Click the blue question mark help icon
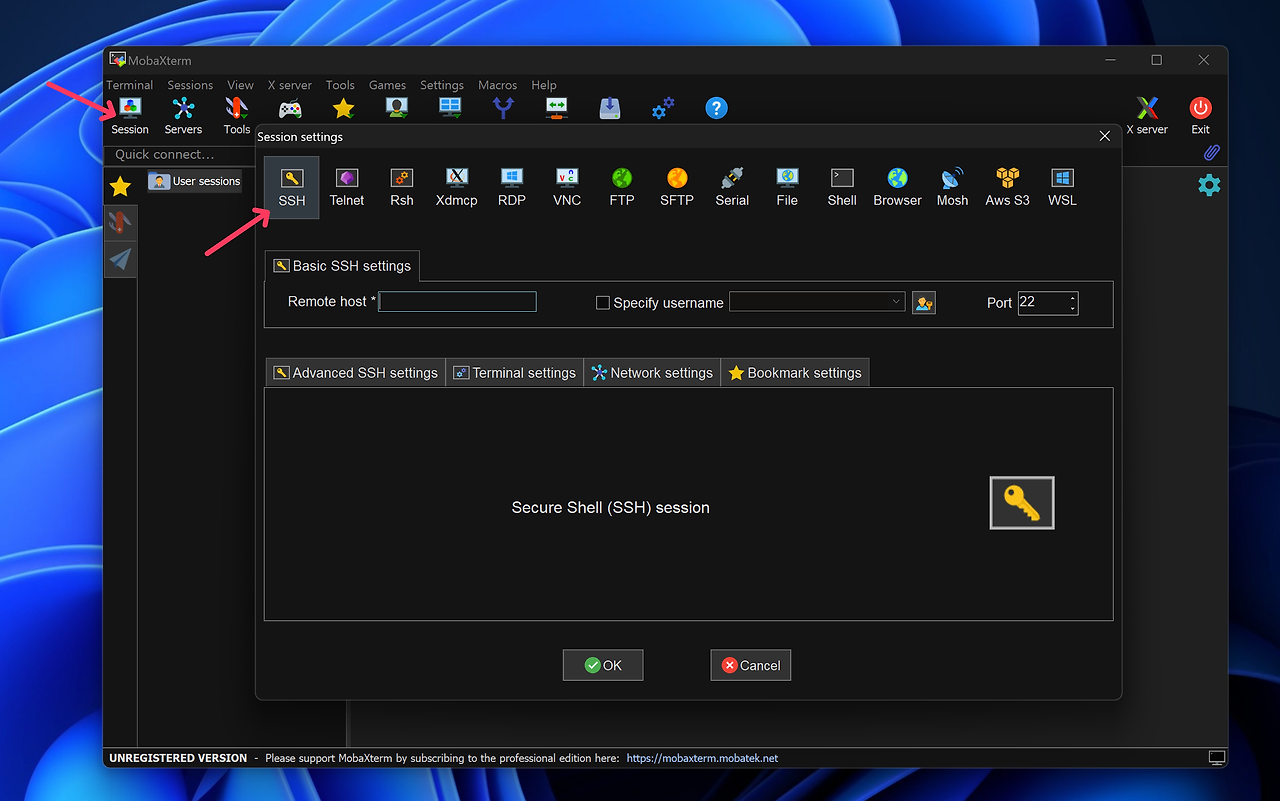Image resolution: width=1280 pixels, height=801 pixels. click(716, 108)
